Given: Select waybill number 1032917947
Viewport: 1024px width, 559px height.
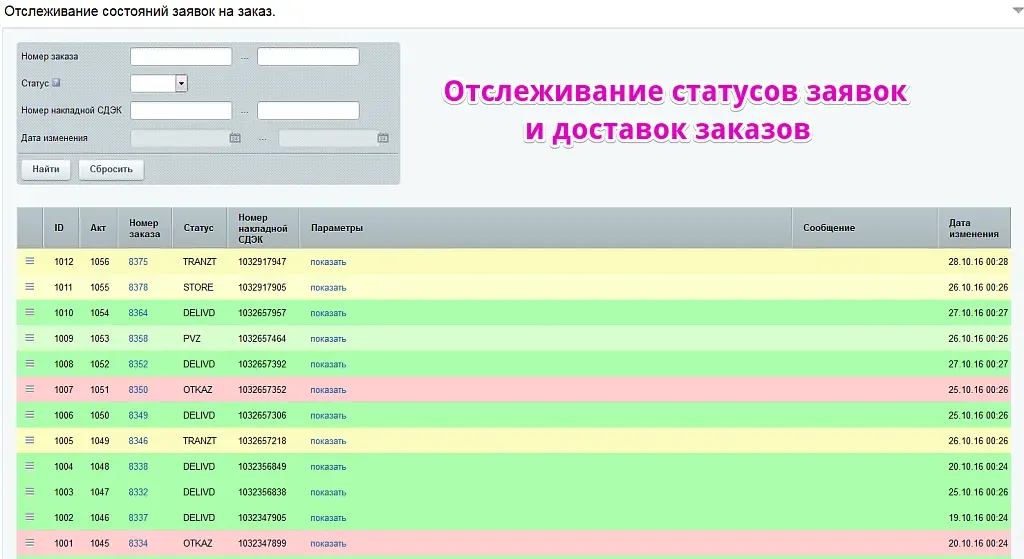Looking at the screenshot, I should (262, 262).
